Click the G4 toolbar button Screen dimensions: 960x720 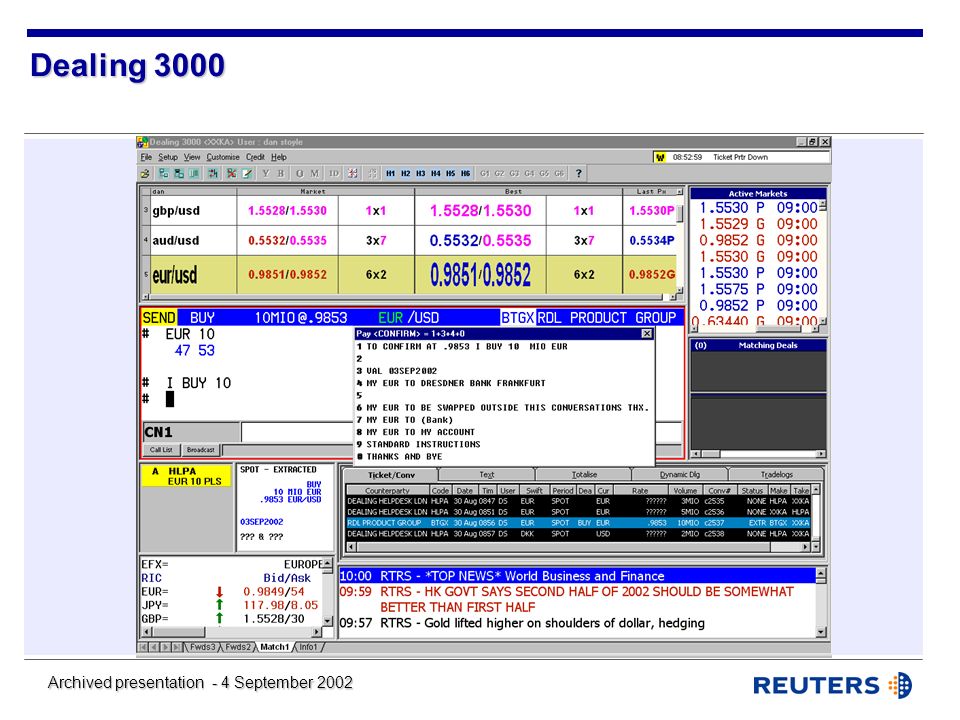530,174
